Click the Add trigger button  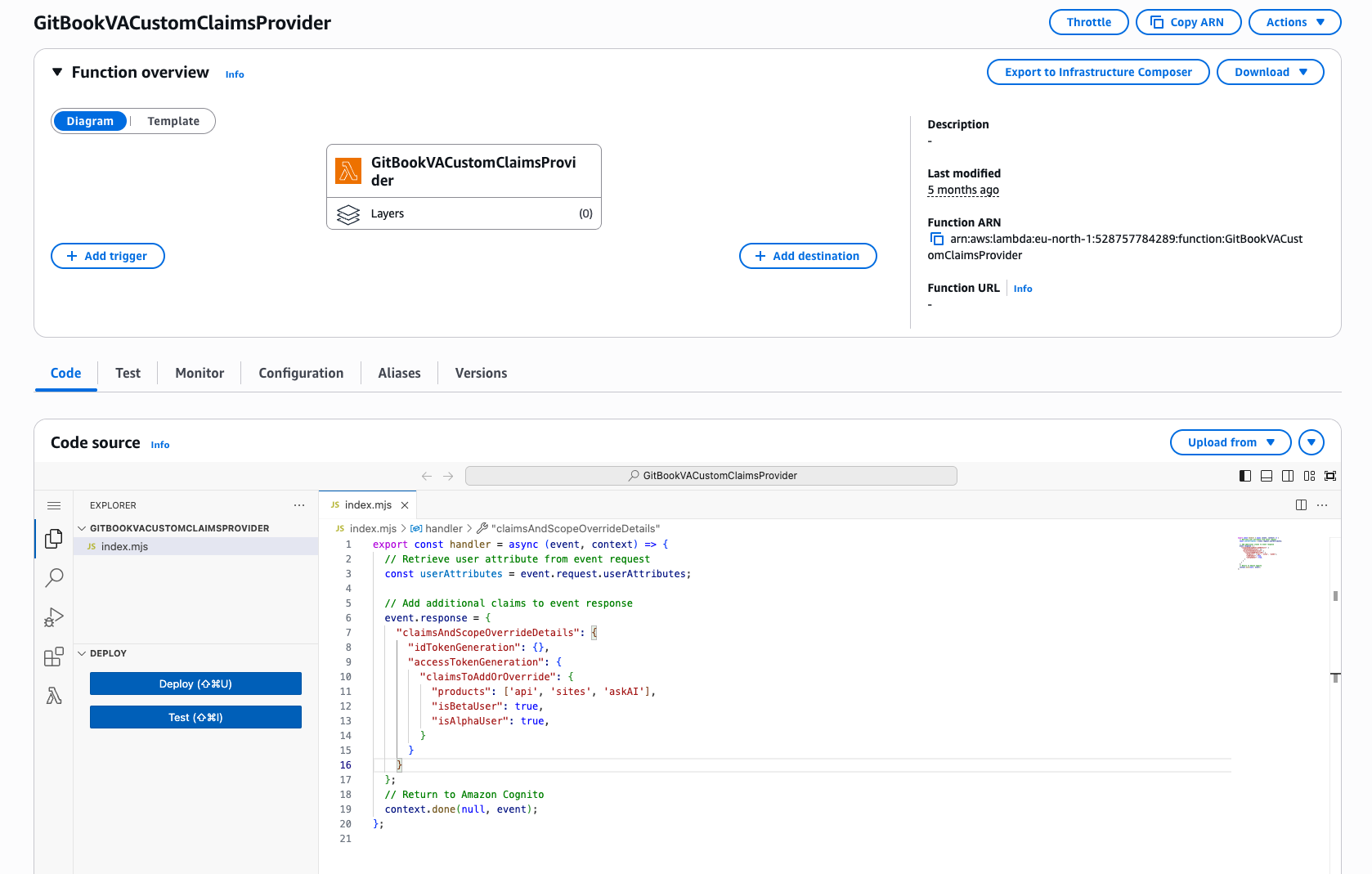108,256
